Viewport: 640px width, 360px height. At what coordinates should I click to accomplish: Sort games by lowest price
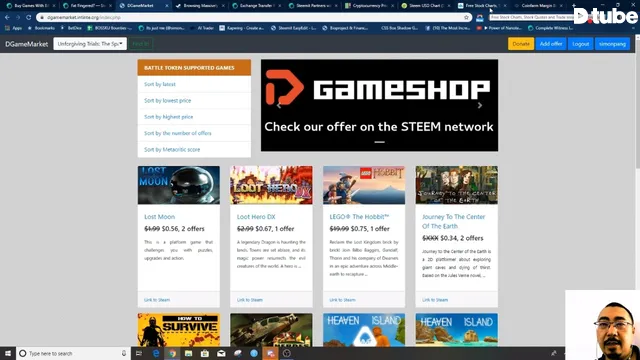point(167,100)
